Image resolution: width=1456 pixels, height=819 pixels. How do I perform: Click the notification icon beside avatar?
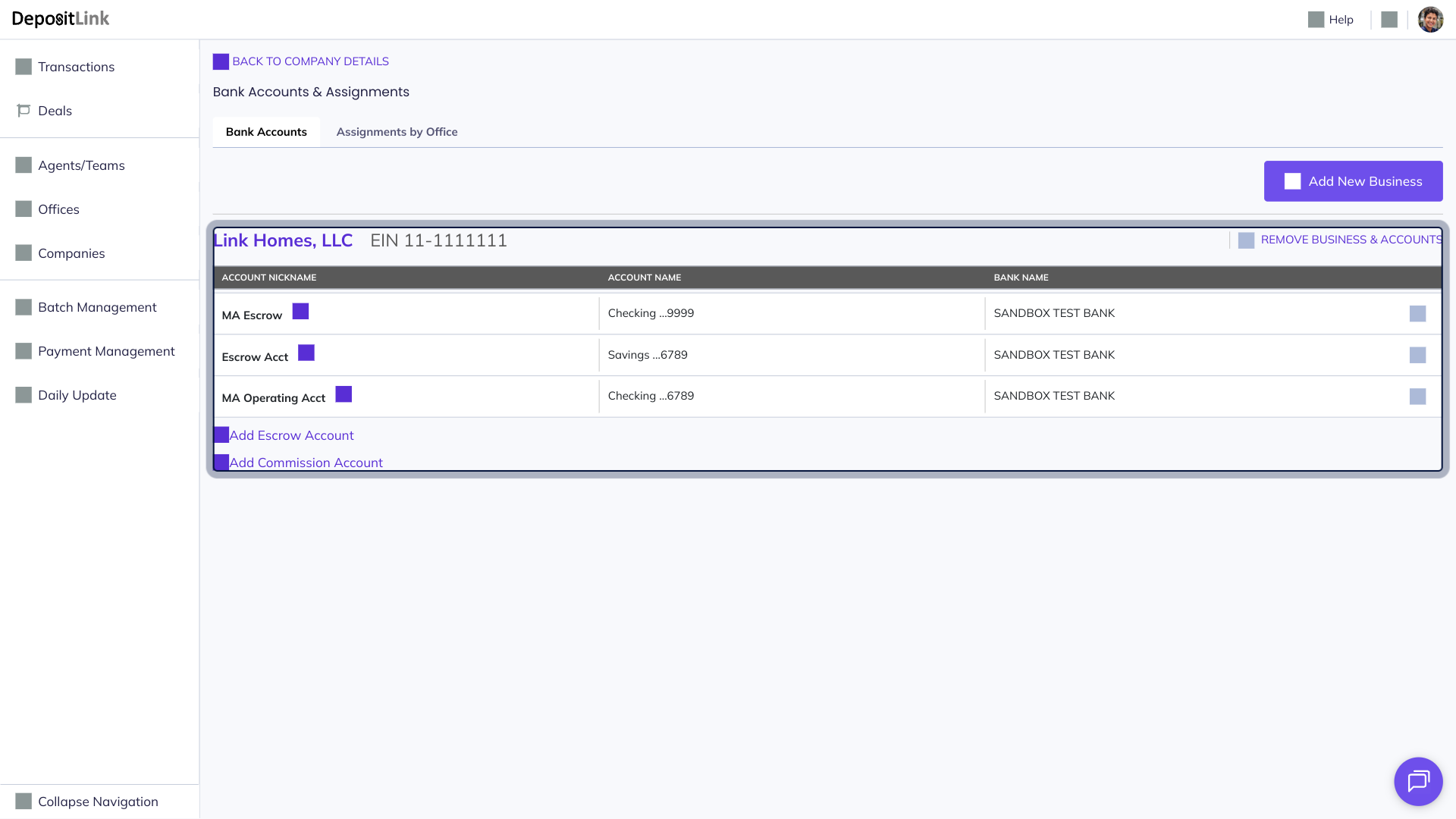click(1389, 20)
